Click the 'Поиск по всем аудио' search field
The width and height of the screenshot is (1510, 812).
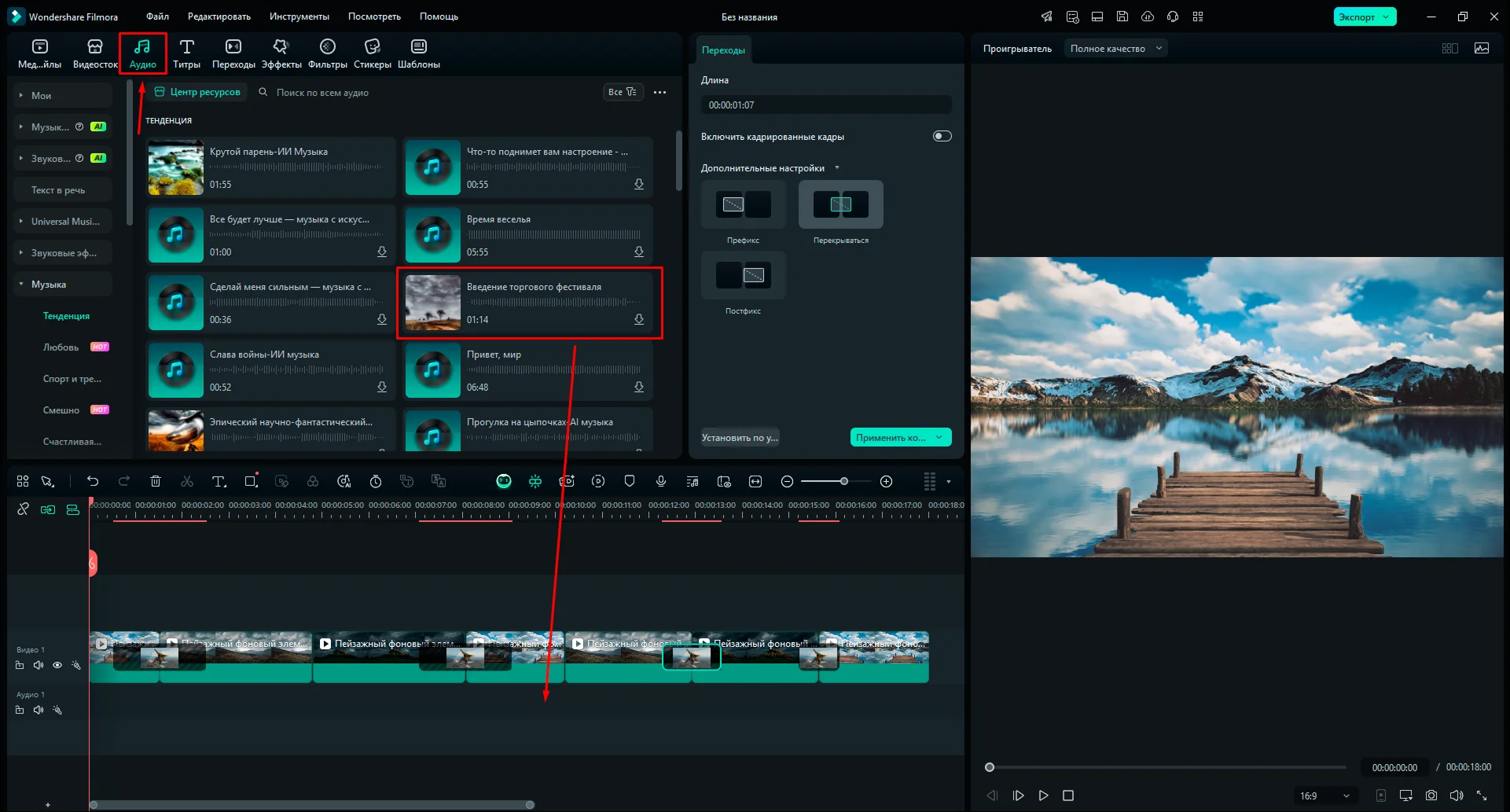[322, 93]
